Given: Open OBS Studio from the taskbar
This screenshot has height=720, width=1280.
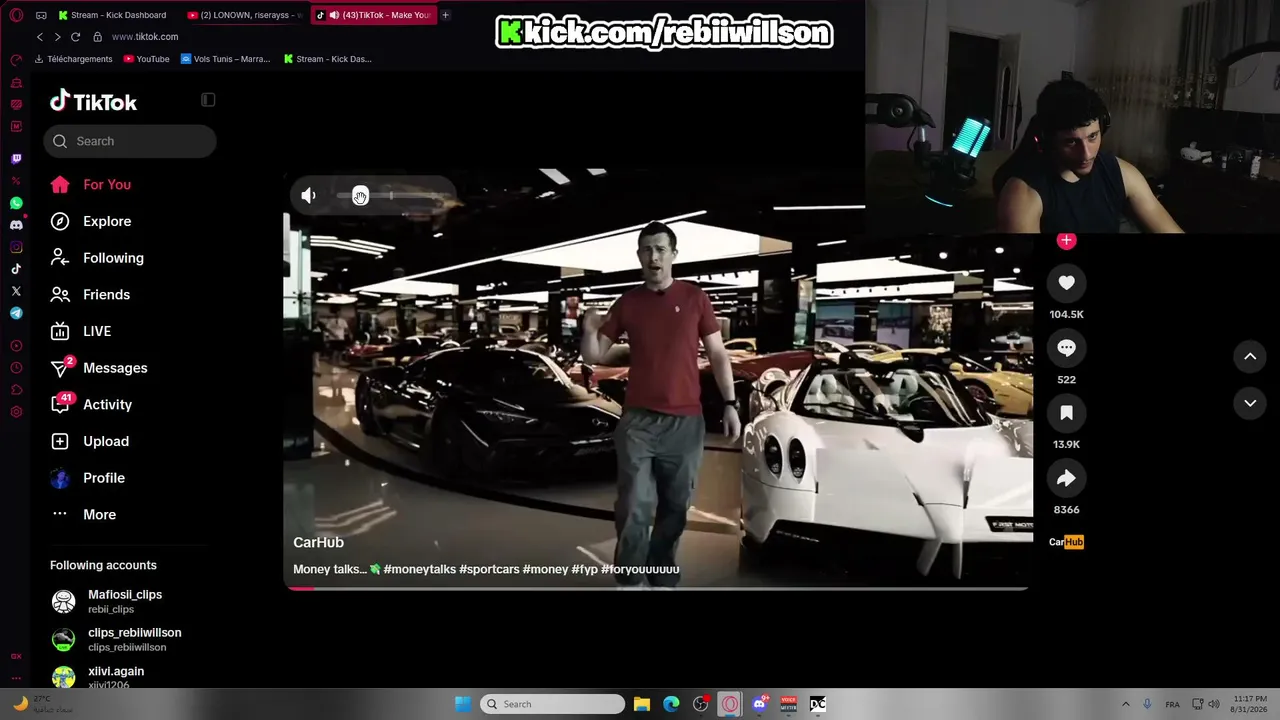Looking at the screenshot, I should tap(701, 704).
